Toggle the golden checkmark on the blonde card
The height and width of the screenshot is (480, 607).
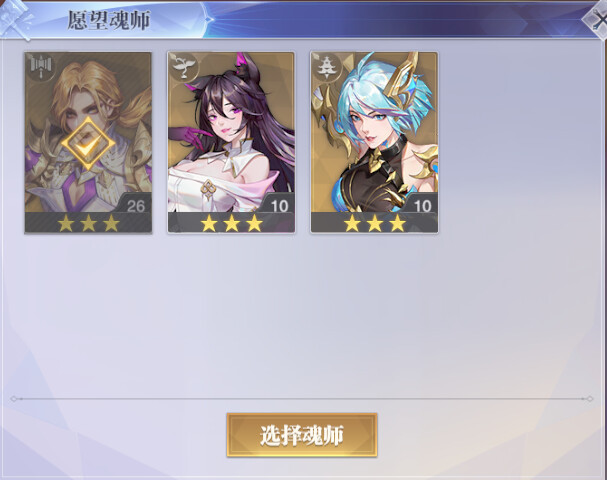coord(88,144)
